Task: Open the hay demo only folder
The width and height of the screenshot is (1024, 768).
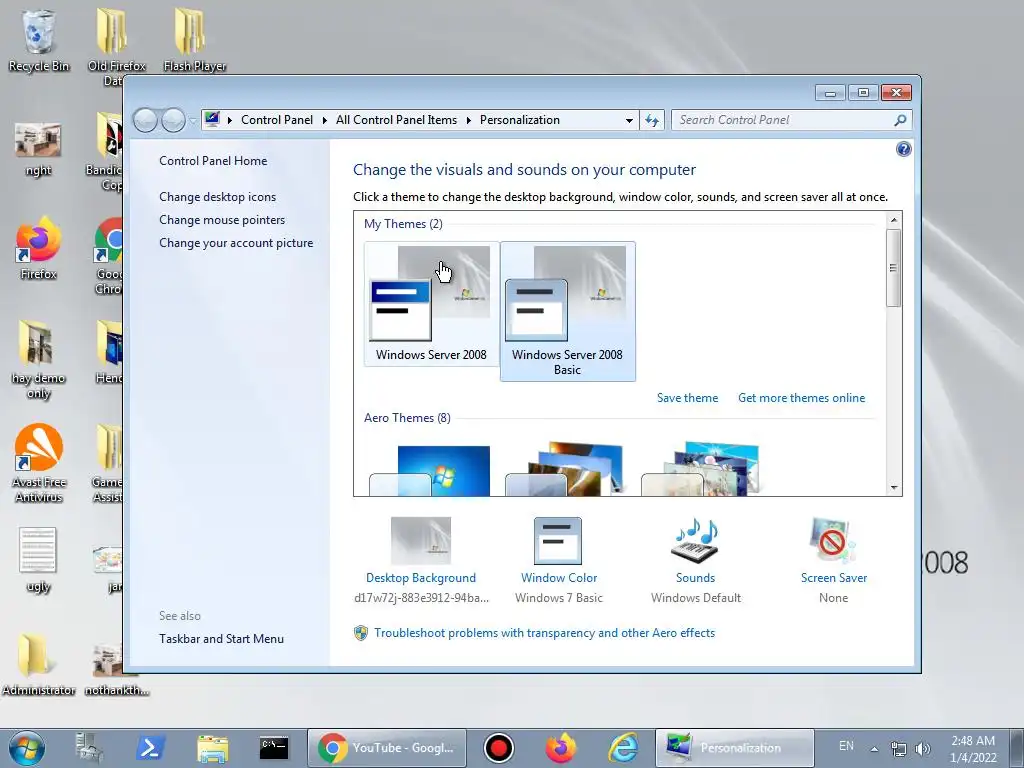Action: [38, 359]
